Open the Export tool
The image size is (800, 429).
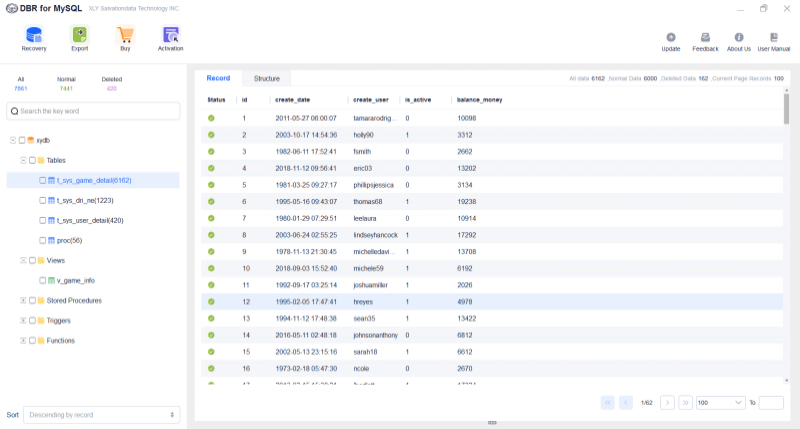pos(80,36)
